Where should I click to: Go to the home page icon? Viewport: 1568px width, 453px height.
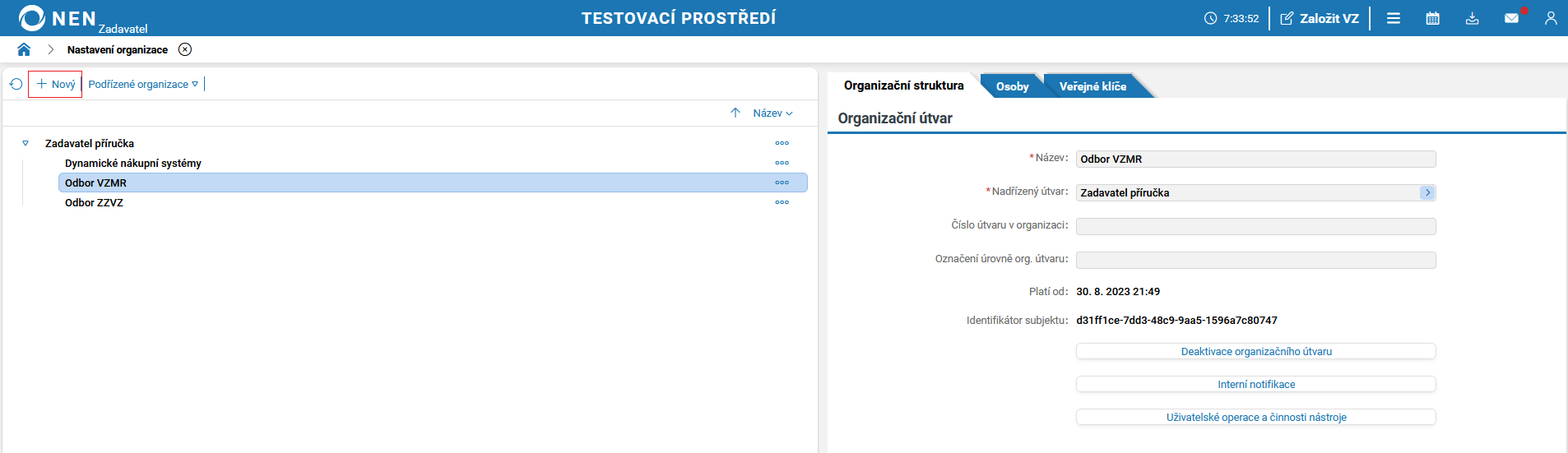pyautogui.click(x=24, y=49)
